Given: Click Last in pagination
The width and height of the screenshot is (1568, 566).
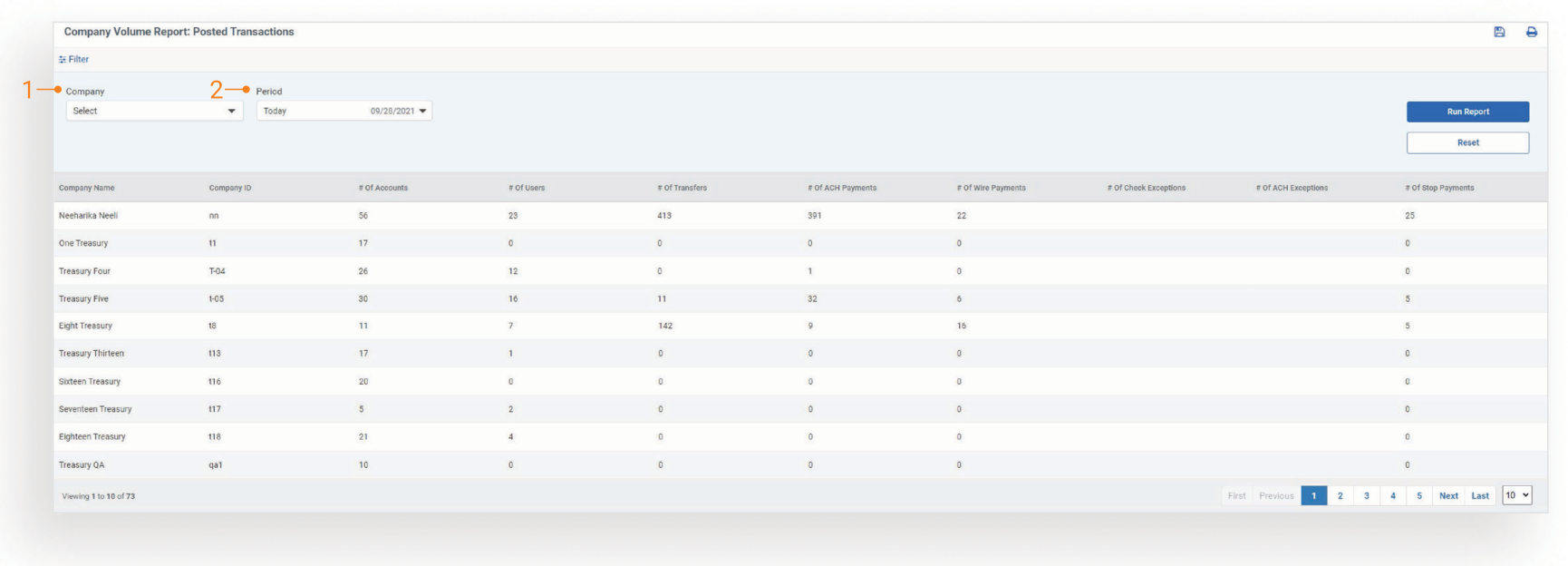Looking at the screenshot, I should tap(1480, 496).
